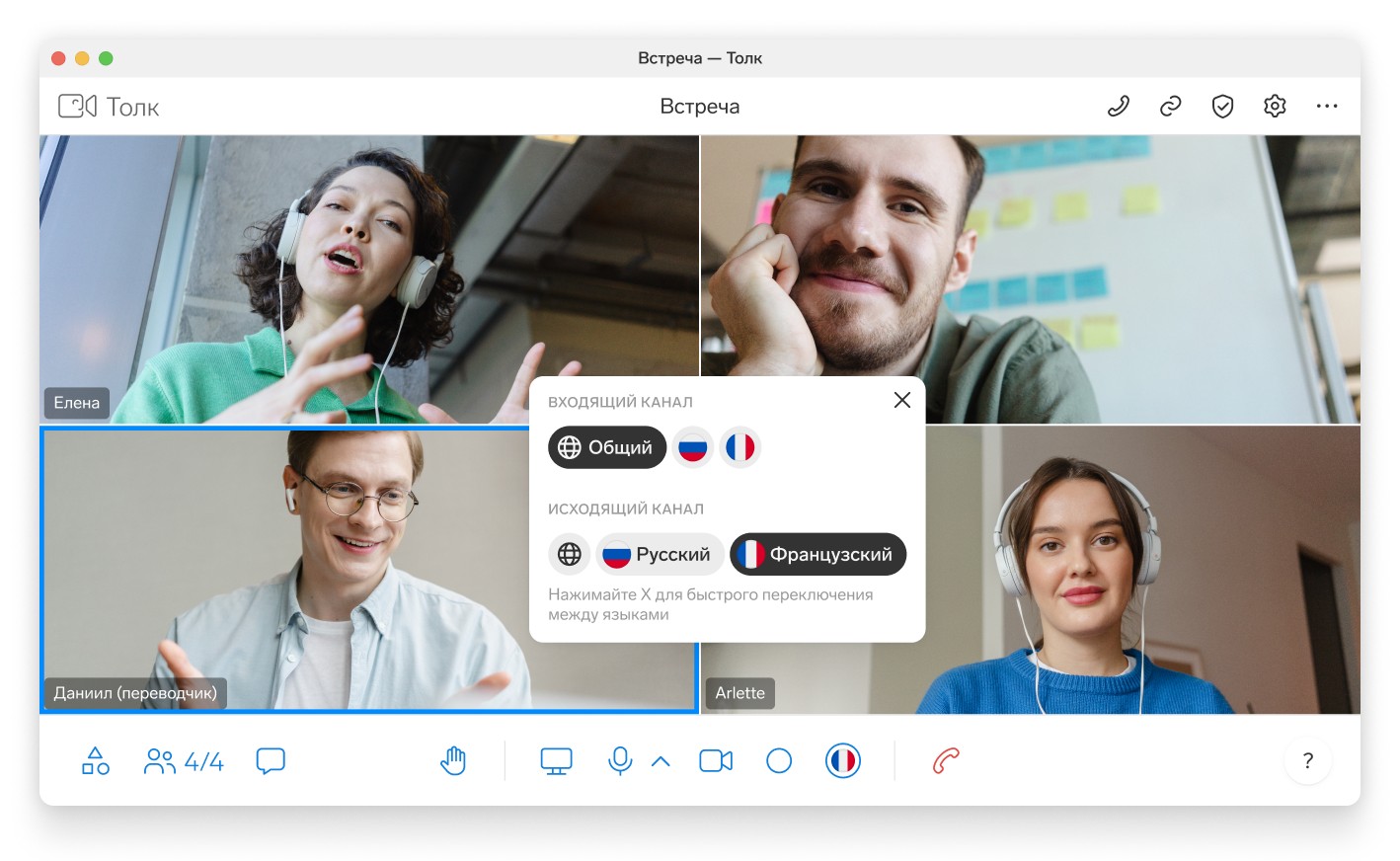Image resolution: width=1400 pixels, height=861 pixels.
Task: Maximize the window with green button
Action: click(106, 58)
